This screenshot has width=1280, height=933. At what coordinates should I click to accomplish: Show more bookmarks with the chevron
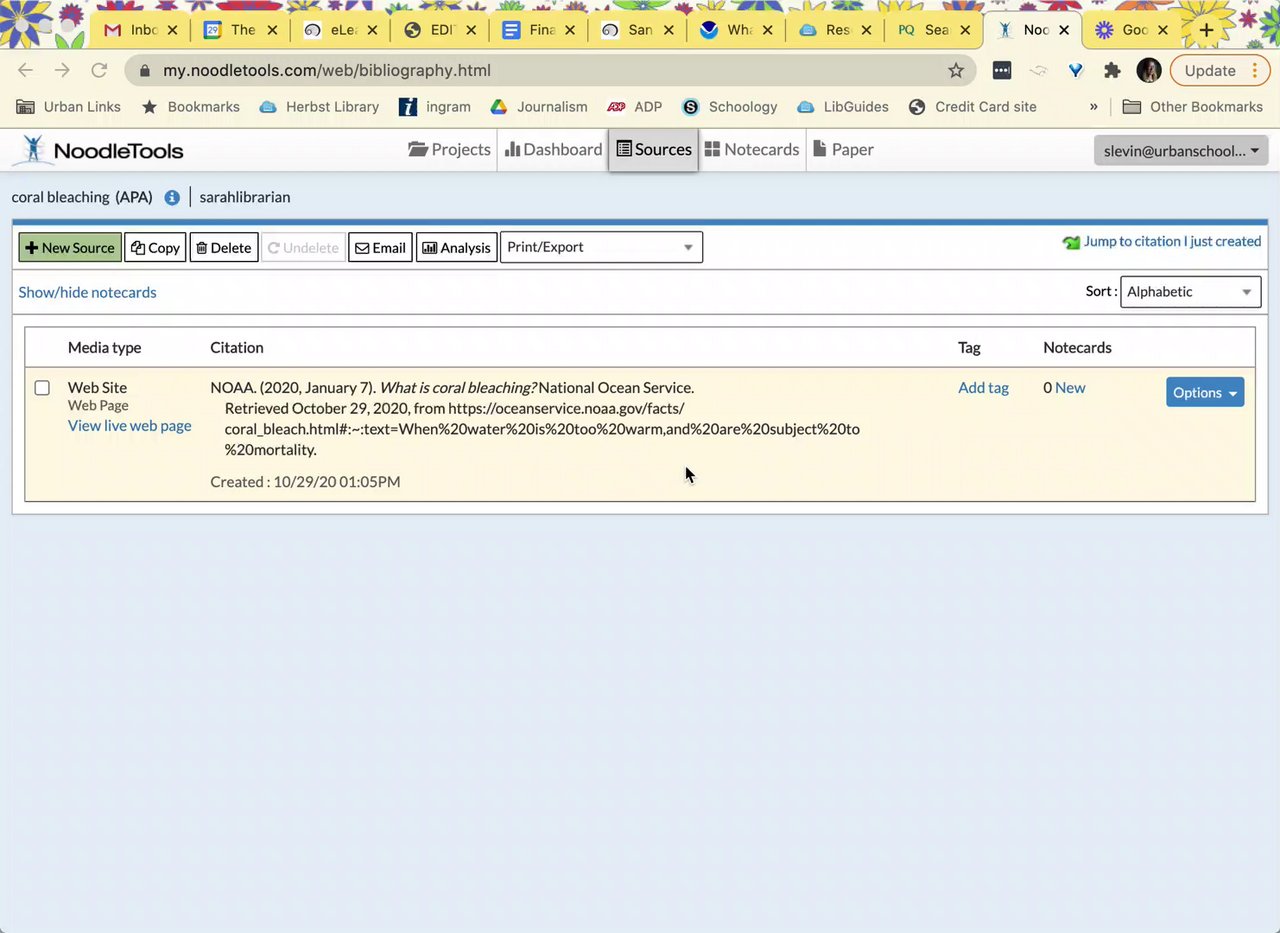tap(1093, 107)
